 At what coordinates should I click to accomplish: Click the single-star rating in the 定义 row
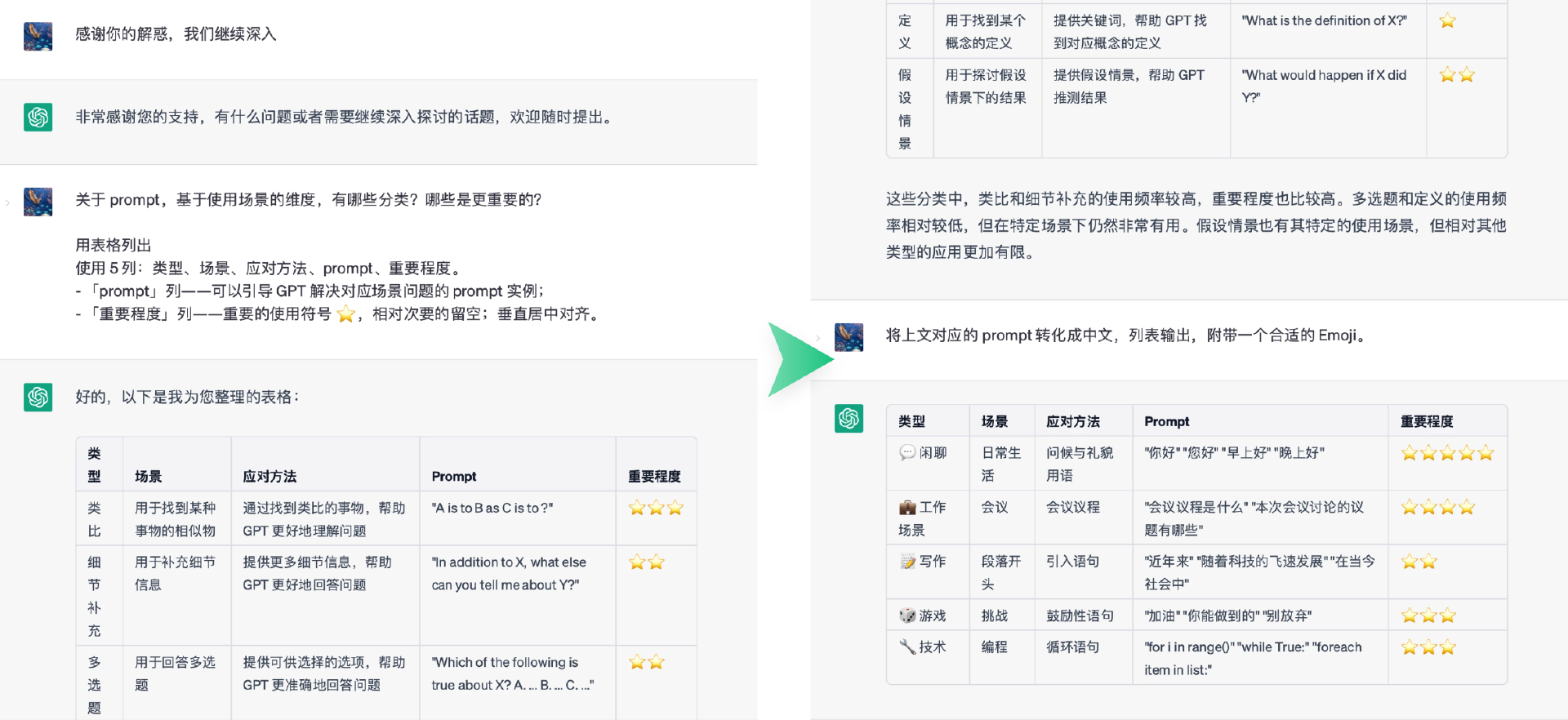[x=1448, y=20]
